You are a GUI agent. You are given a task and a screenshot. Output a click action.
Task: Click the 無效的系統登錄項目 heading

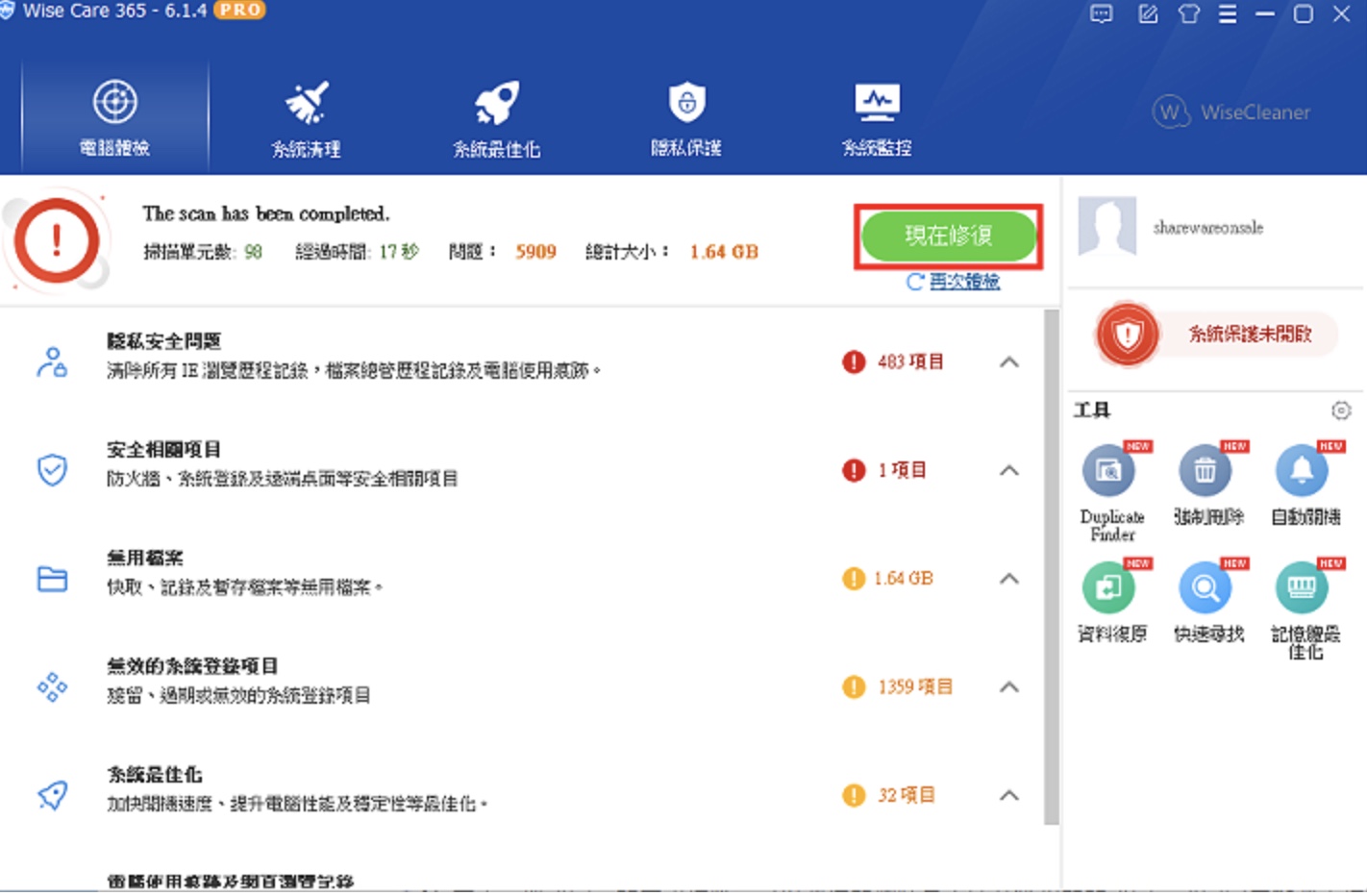(192, 666)
